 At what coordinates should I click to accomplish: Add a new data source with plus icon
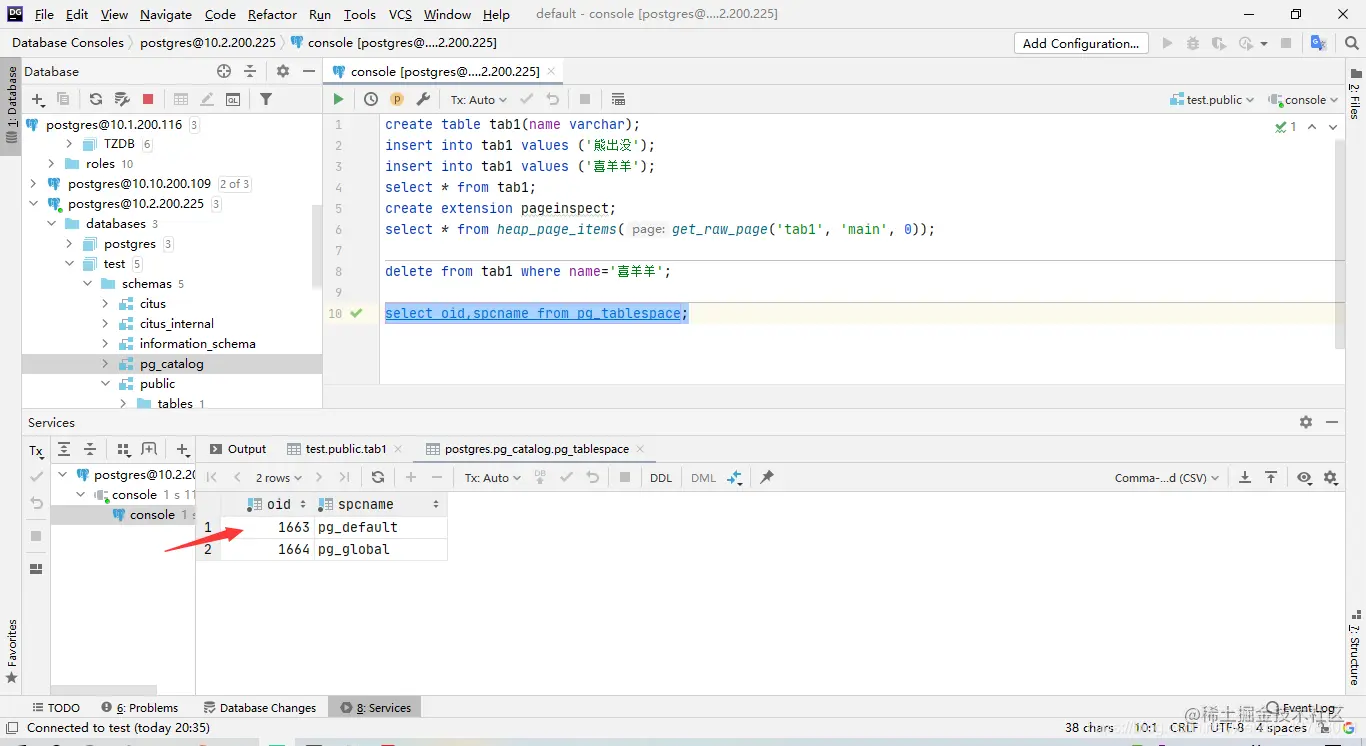(38, 99)
